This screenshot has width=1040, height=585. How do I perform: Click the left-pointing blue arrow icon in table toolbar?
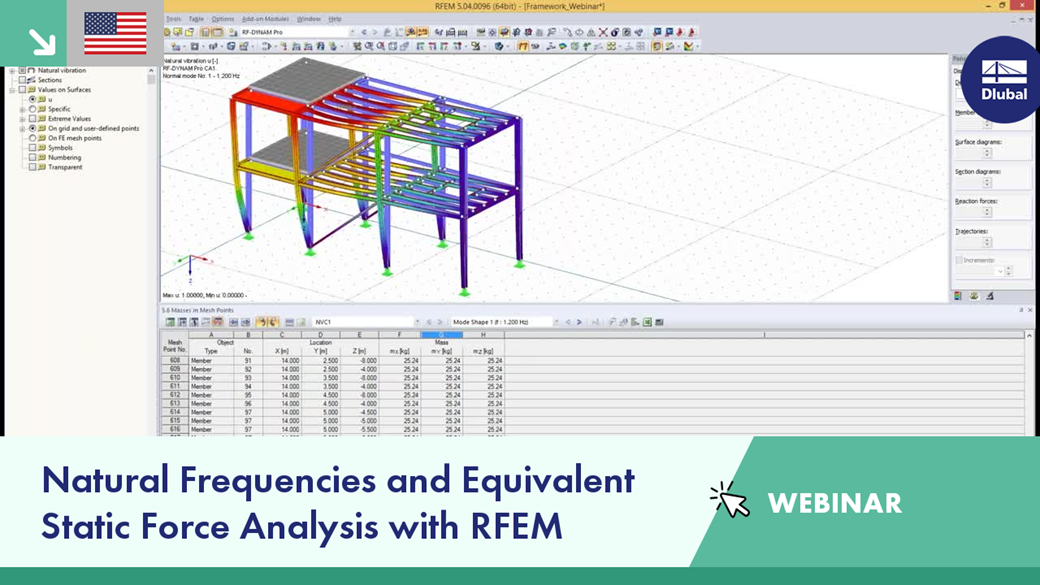pyautogui.click(x=233, y=322)
